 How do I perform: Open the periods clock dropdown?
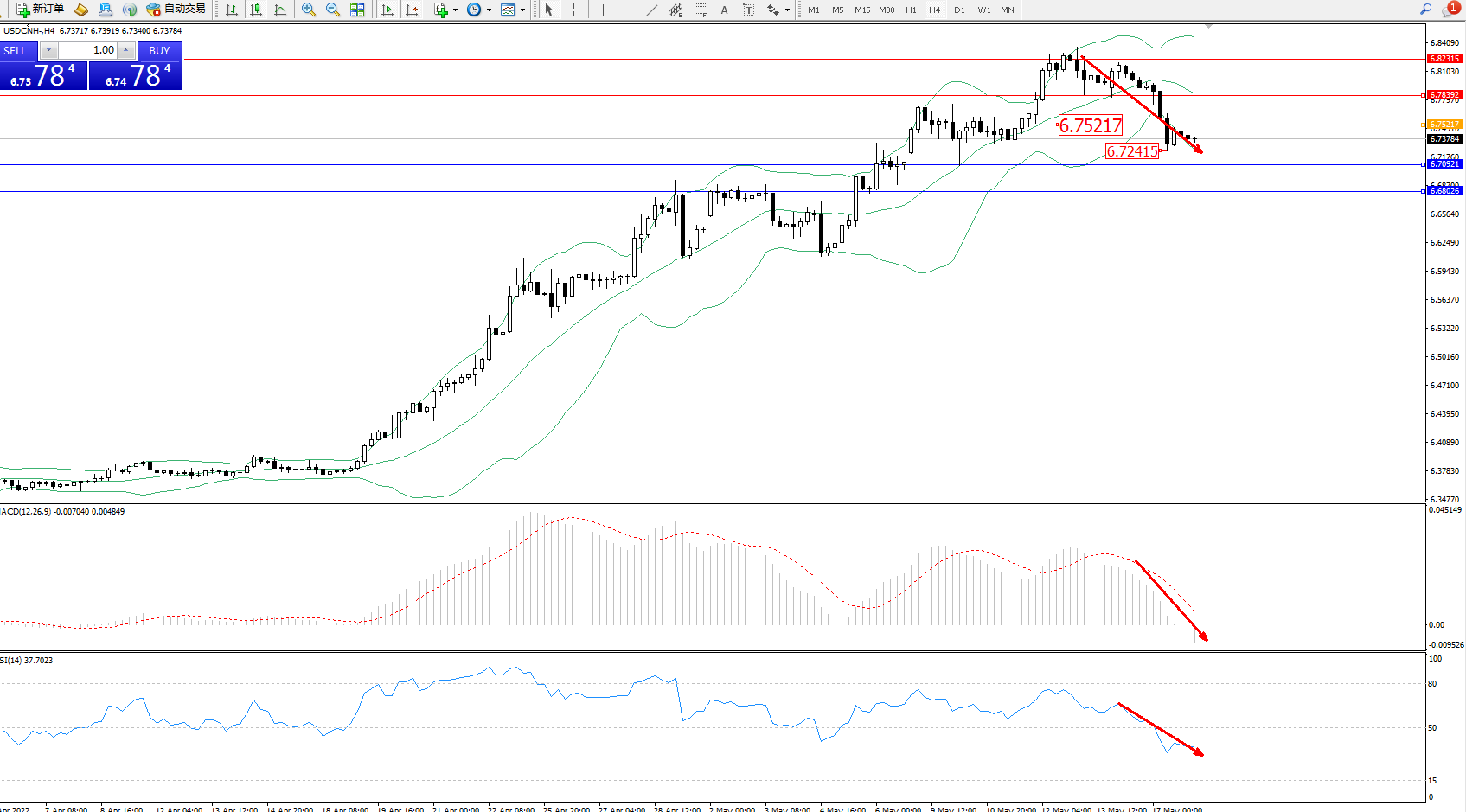coord(489,10)
